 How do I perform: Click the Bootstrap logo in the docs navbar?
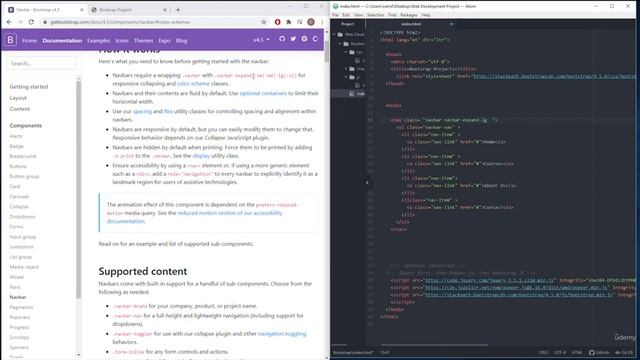(x=10, y=40)
